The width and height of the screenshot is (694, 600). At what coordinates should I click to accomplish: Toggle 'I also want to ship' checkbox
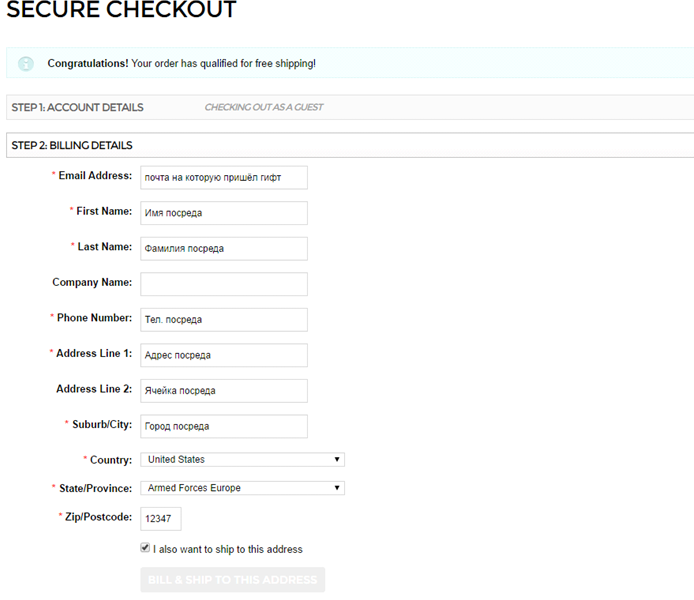coord(146,548)
